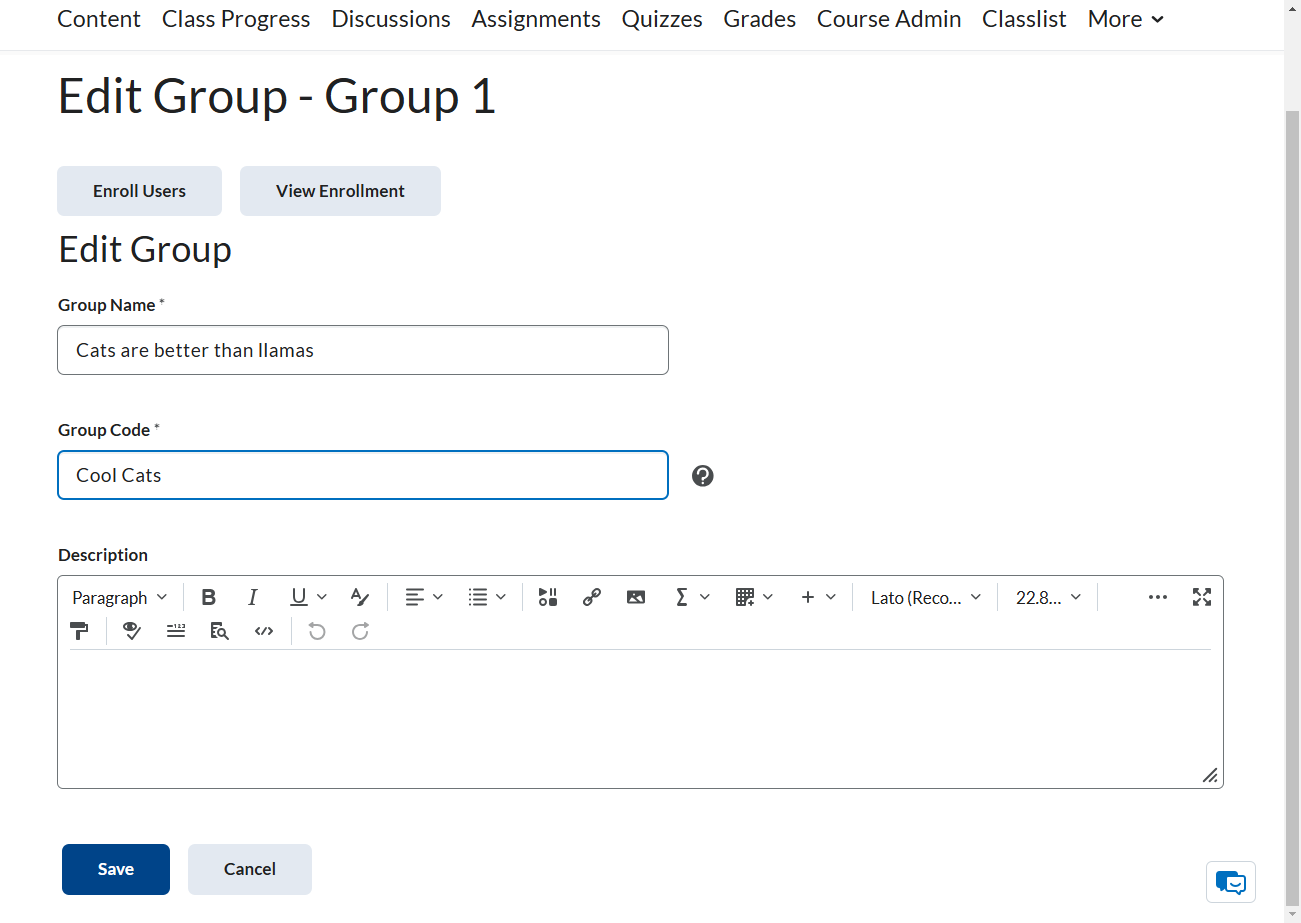Toggle bold formatting in the description editor
Screen dimensions: 1301x923
[208, 597]
